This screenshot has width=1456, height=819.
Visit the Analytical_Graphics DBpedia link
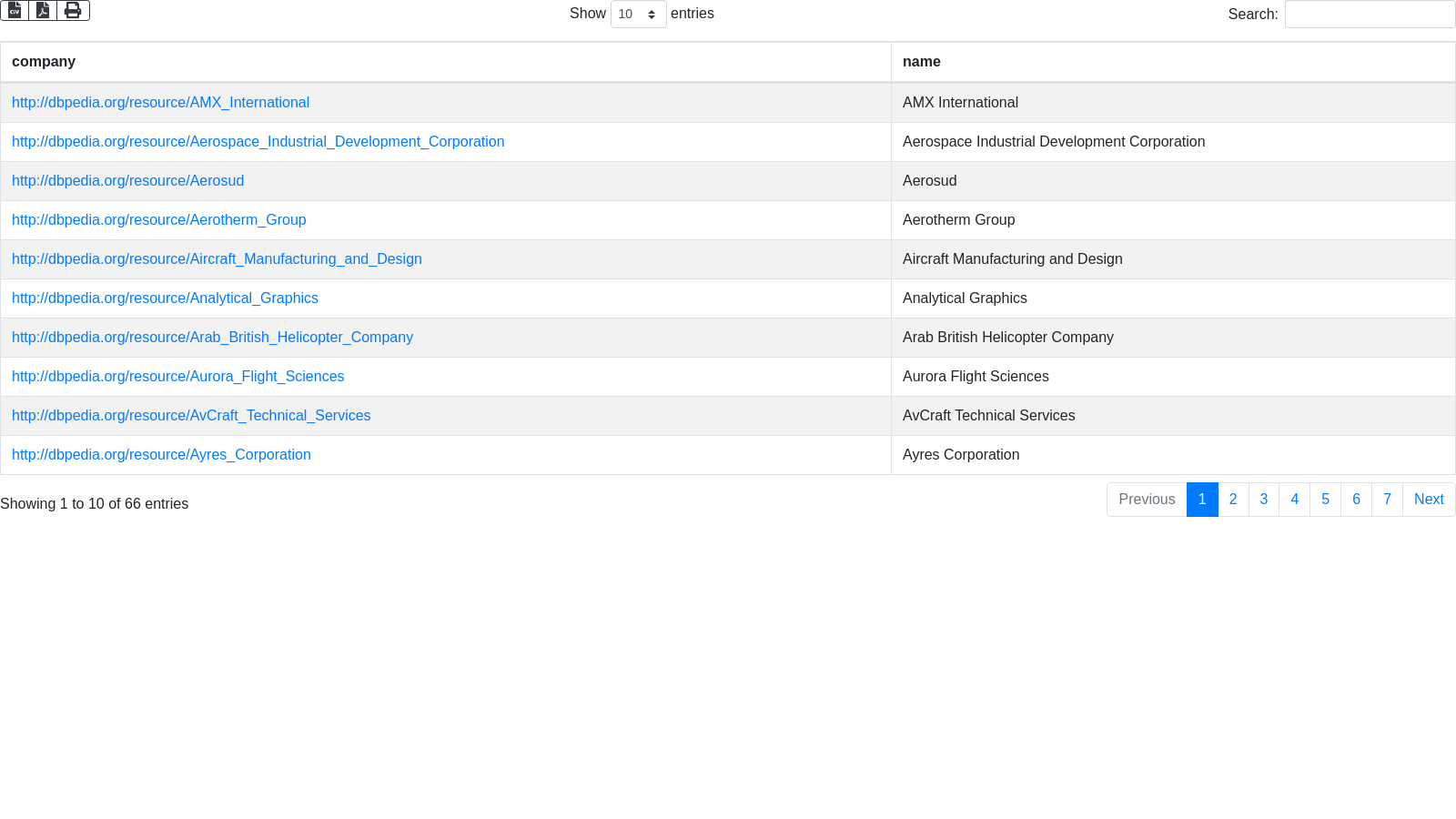(165, 298)
